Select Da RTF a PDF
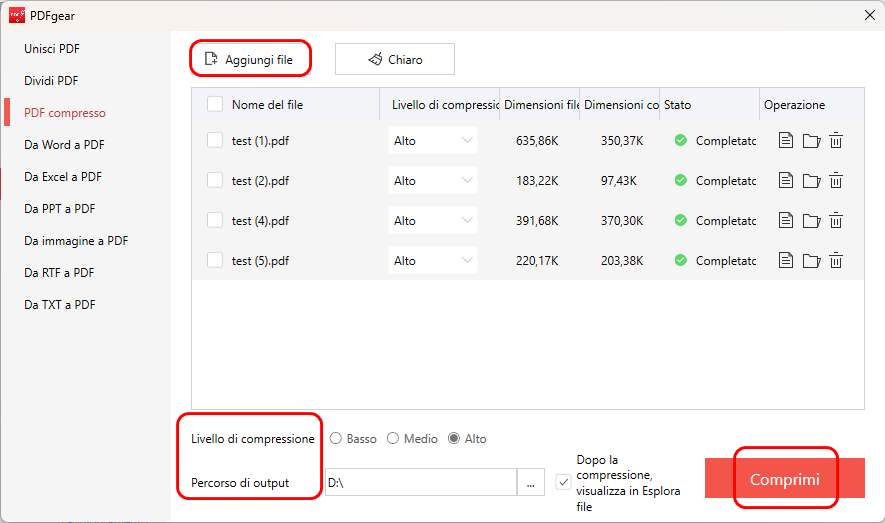 [x=59, y=273]
